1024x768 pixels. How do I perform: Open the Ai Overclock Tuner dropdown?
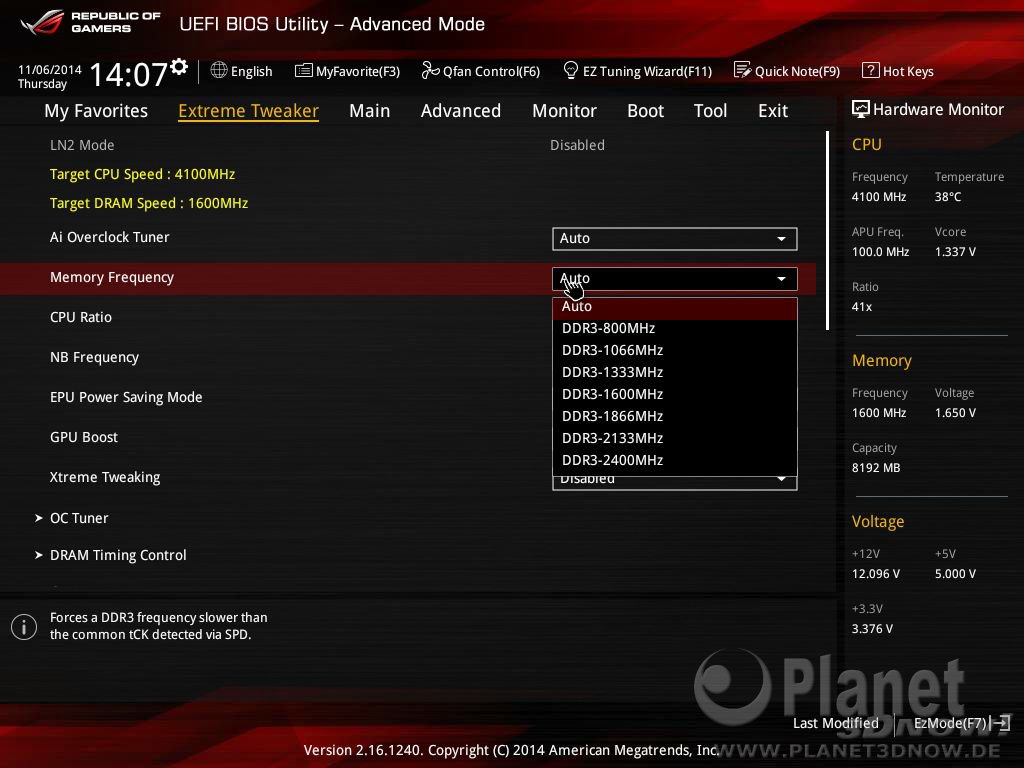675,238
